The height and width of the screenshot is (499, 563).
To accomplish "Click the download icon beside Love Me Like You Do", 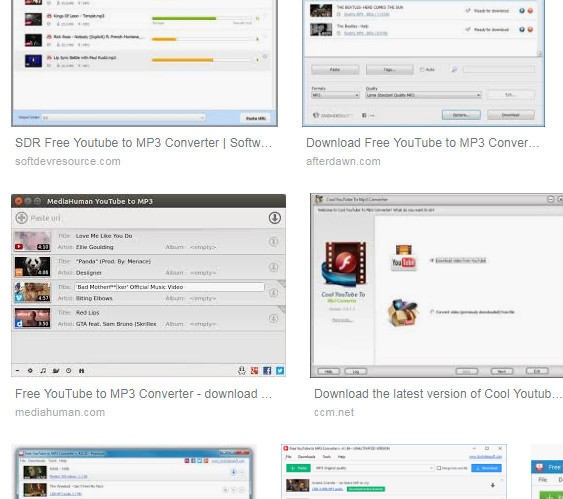I will 273,242.
